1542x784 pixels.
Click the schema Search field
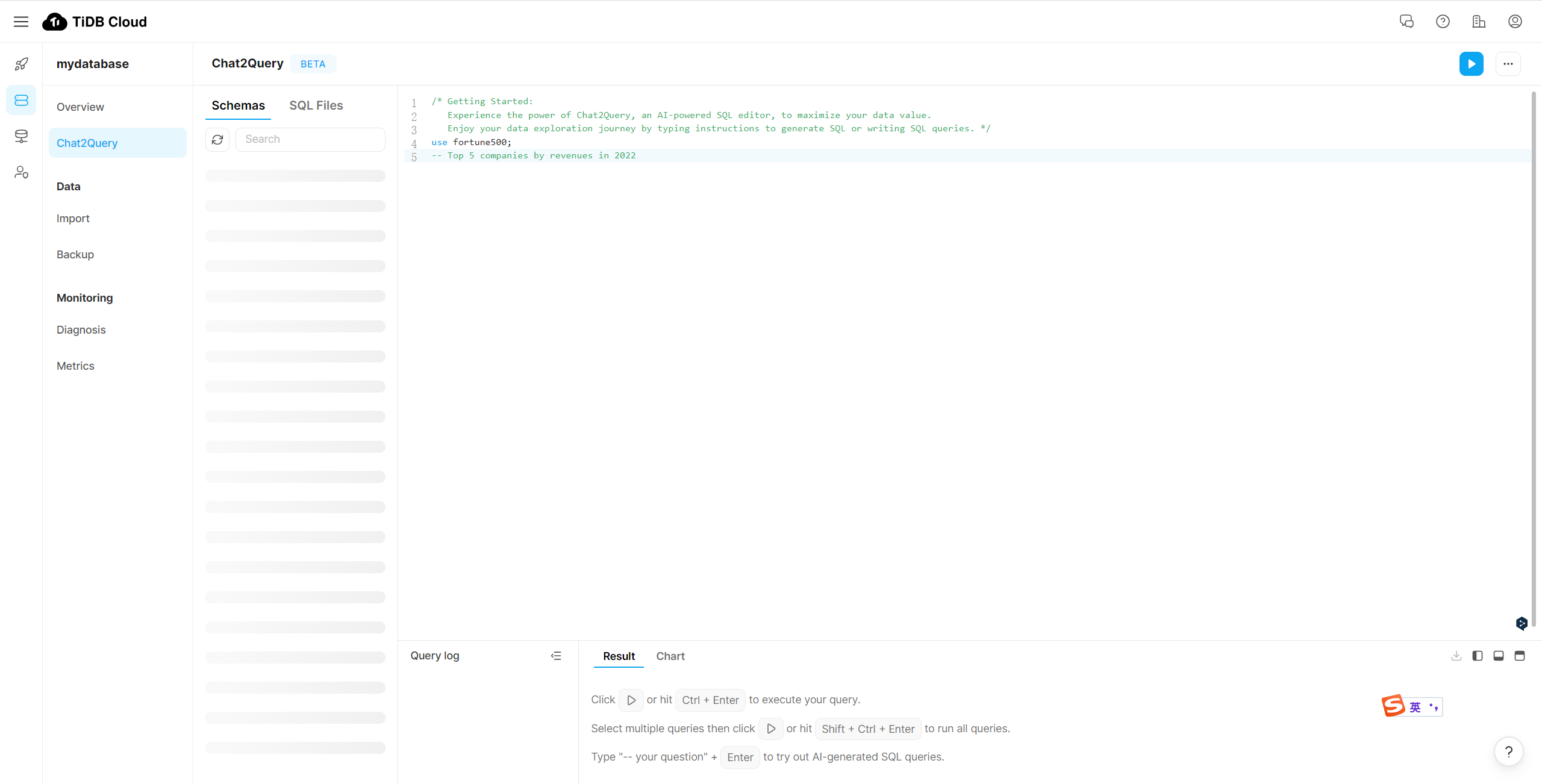click(x=310, y=140)
